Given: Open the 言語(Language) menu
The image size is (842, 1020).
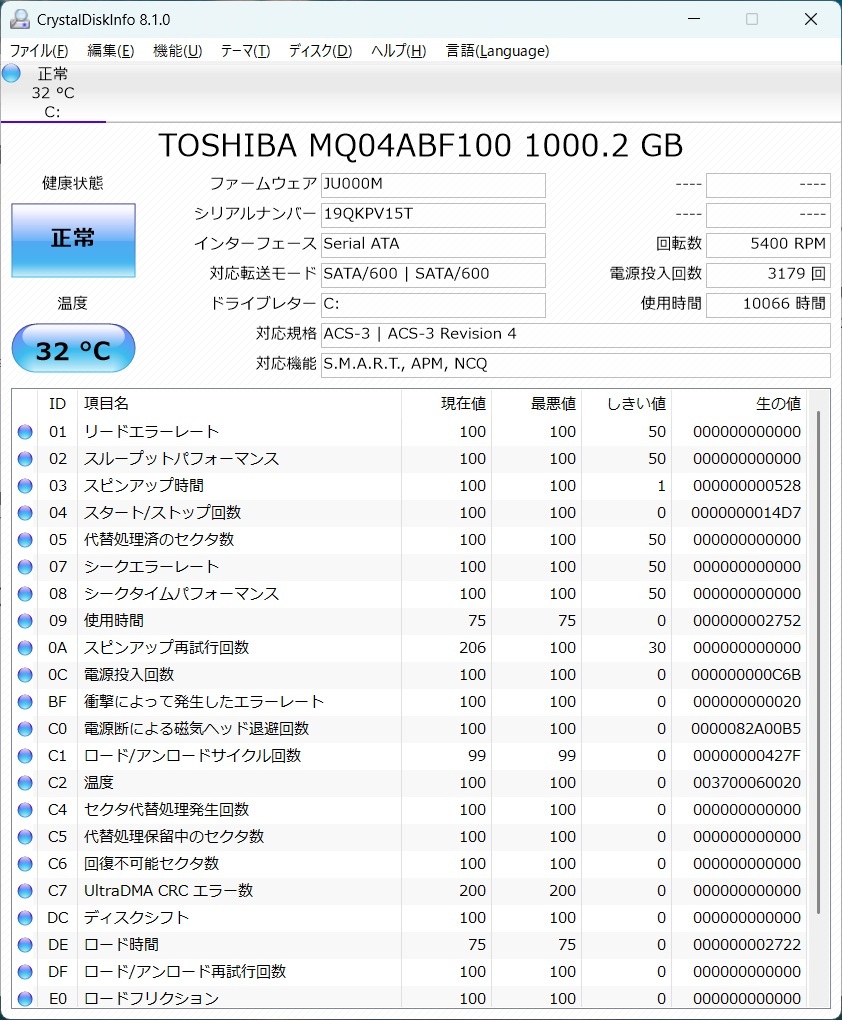Looking at the screenshot, I should pos(497,51).
